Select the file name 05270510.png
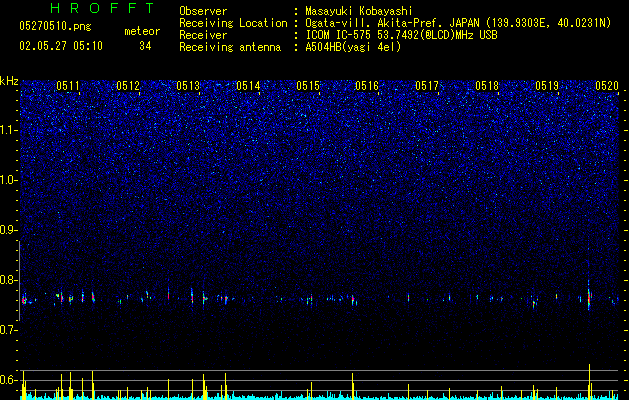Viewport: 629px width, 400px height. point(55,27)
